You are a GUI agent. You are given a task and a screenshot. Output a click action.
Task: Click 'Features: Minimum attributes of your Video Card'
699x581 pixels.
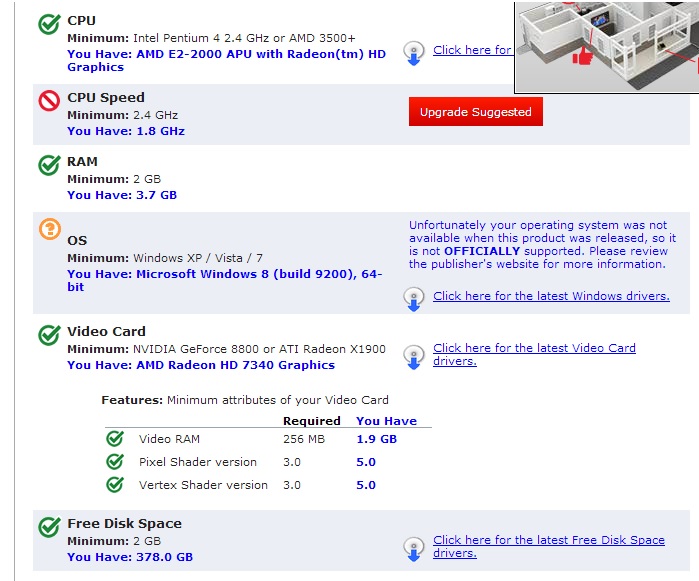pos(245,400)
